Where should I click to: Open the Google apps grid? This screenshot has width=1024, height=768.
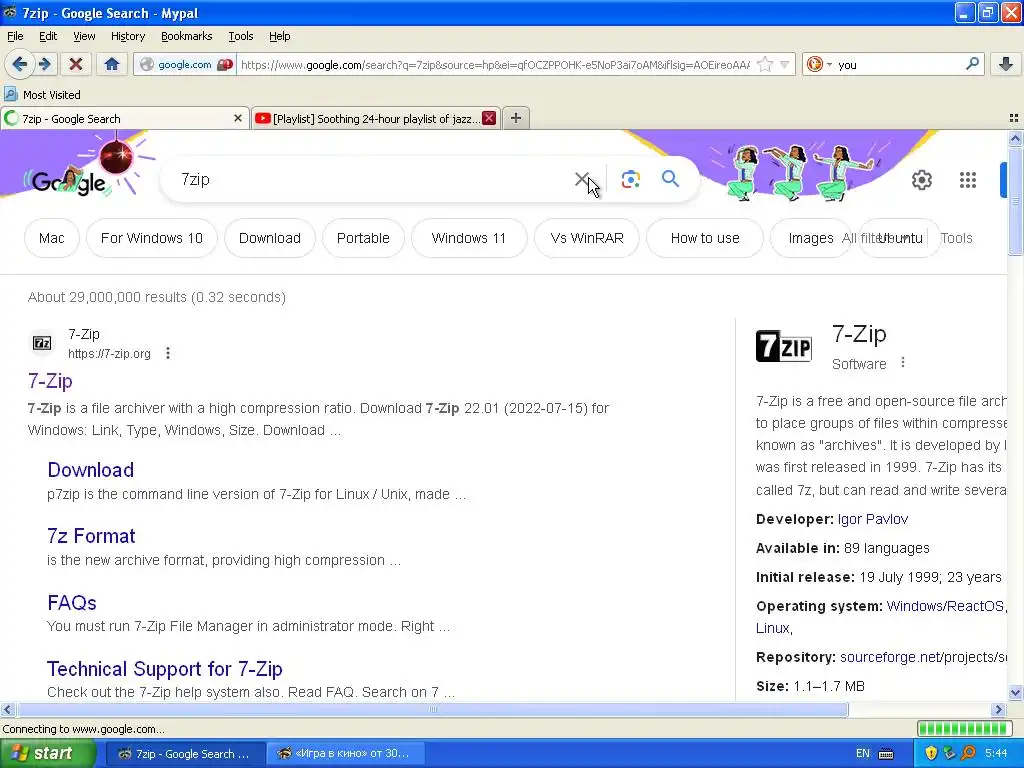pyautogui.click(x=968, y=180)
